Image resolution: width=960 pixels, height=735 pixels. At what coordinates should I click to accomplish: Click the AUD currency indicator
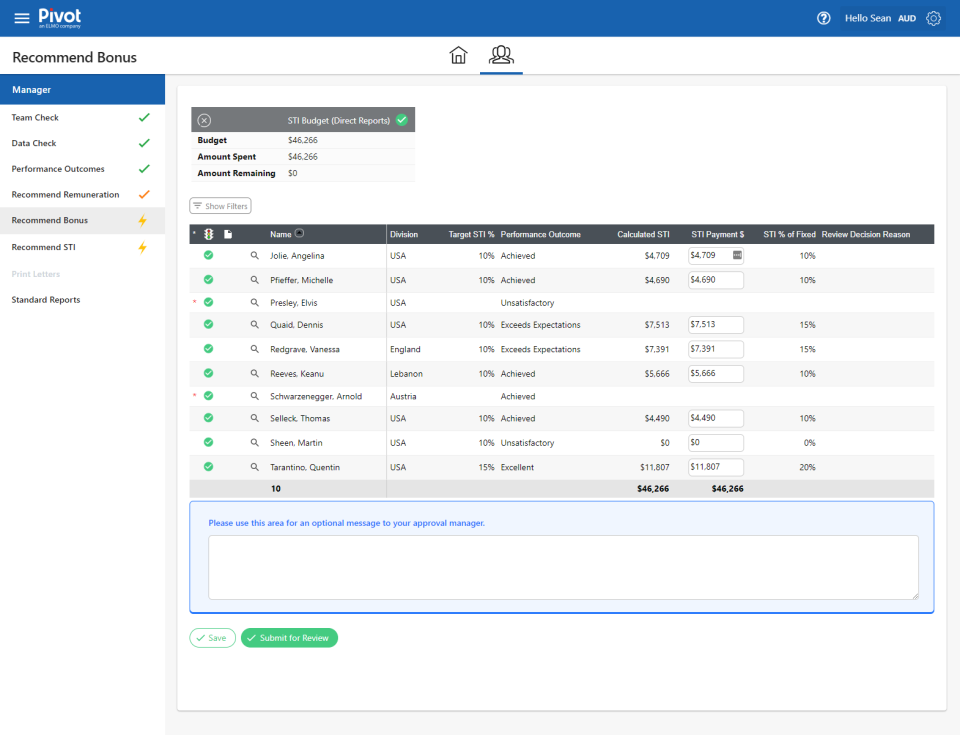click(x=906, y=18)
